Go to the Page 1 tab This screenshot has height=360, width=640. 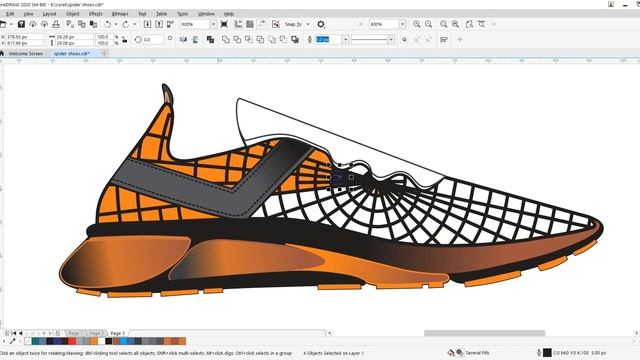(75, 333)
